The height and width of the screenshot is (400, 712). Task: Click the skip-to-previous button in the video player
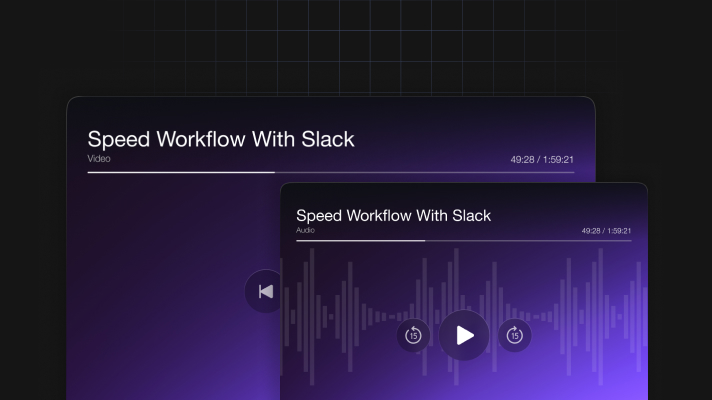click(x=265, y=291)
